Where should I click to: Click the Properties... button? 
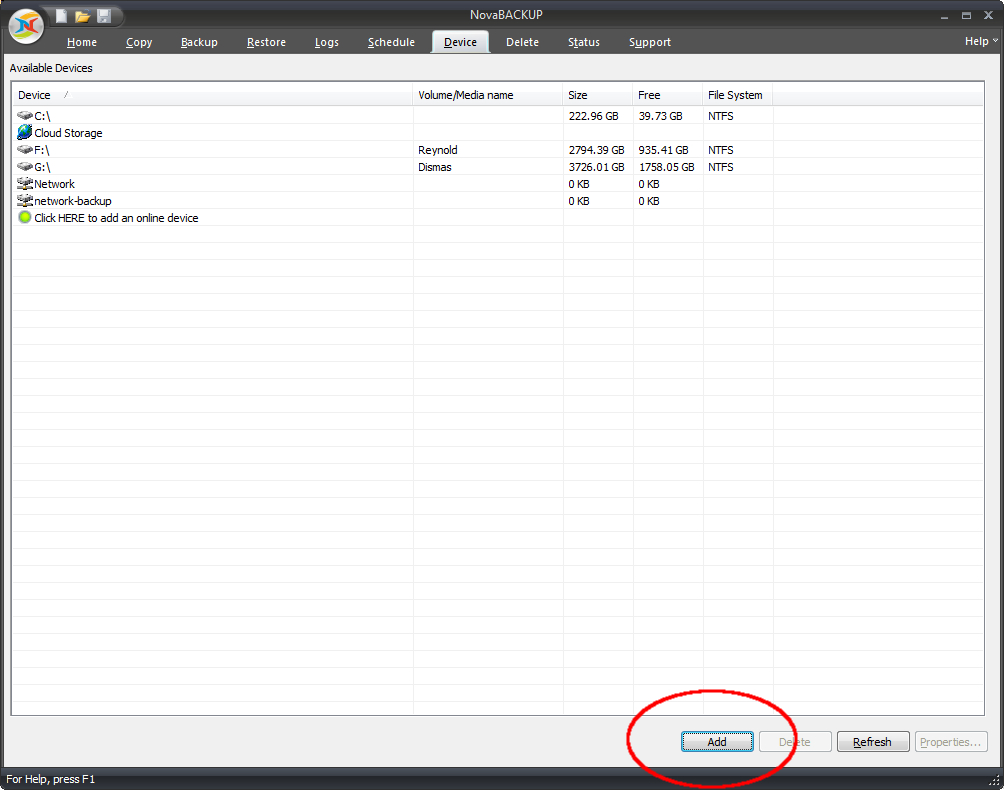pos(951,742)
